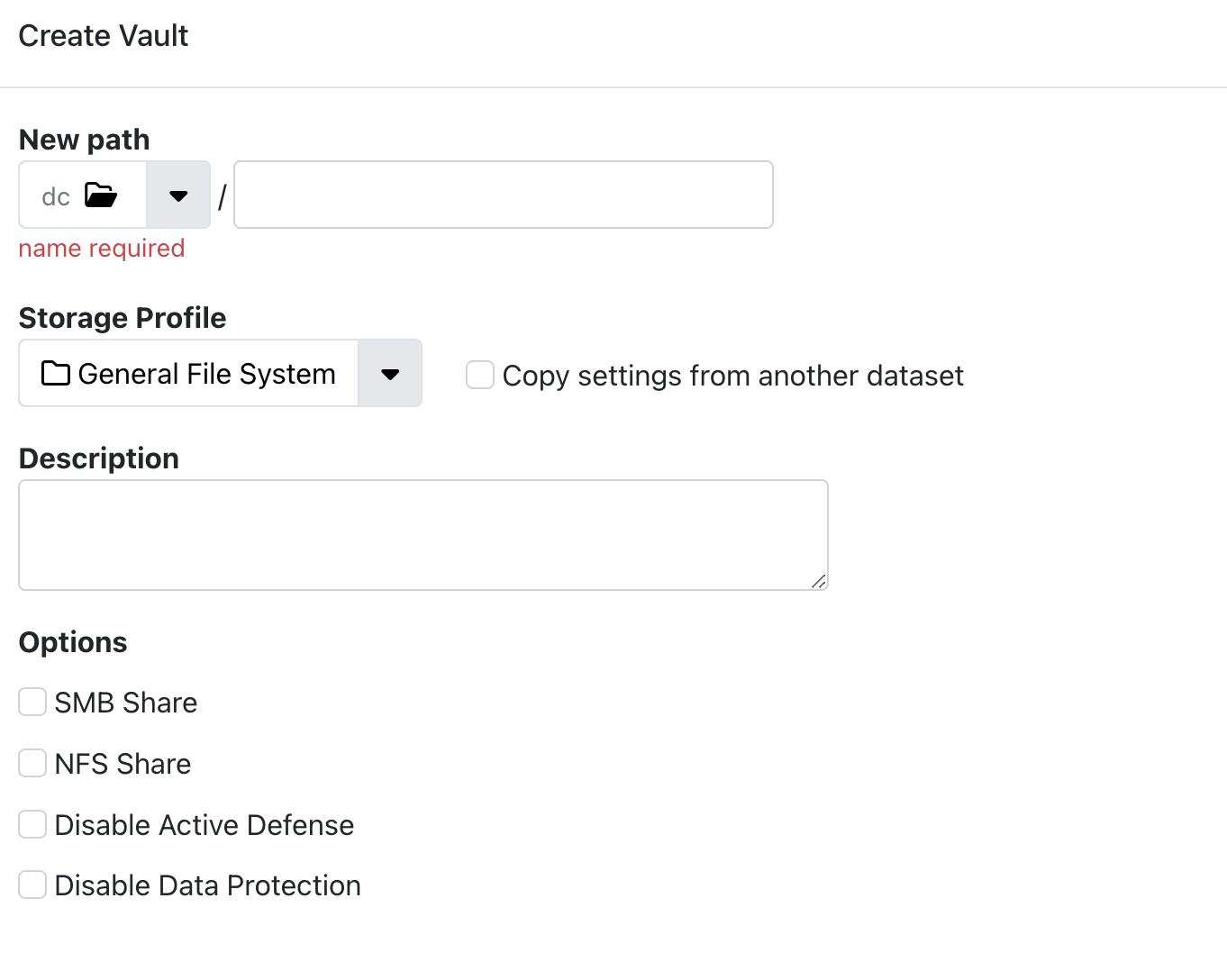The image size is (1227, 980).
Task: Click the 'Disable Data Protection' label text
Action: click(207, 885)
